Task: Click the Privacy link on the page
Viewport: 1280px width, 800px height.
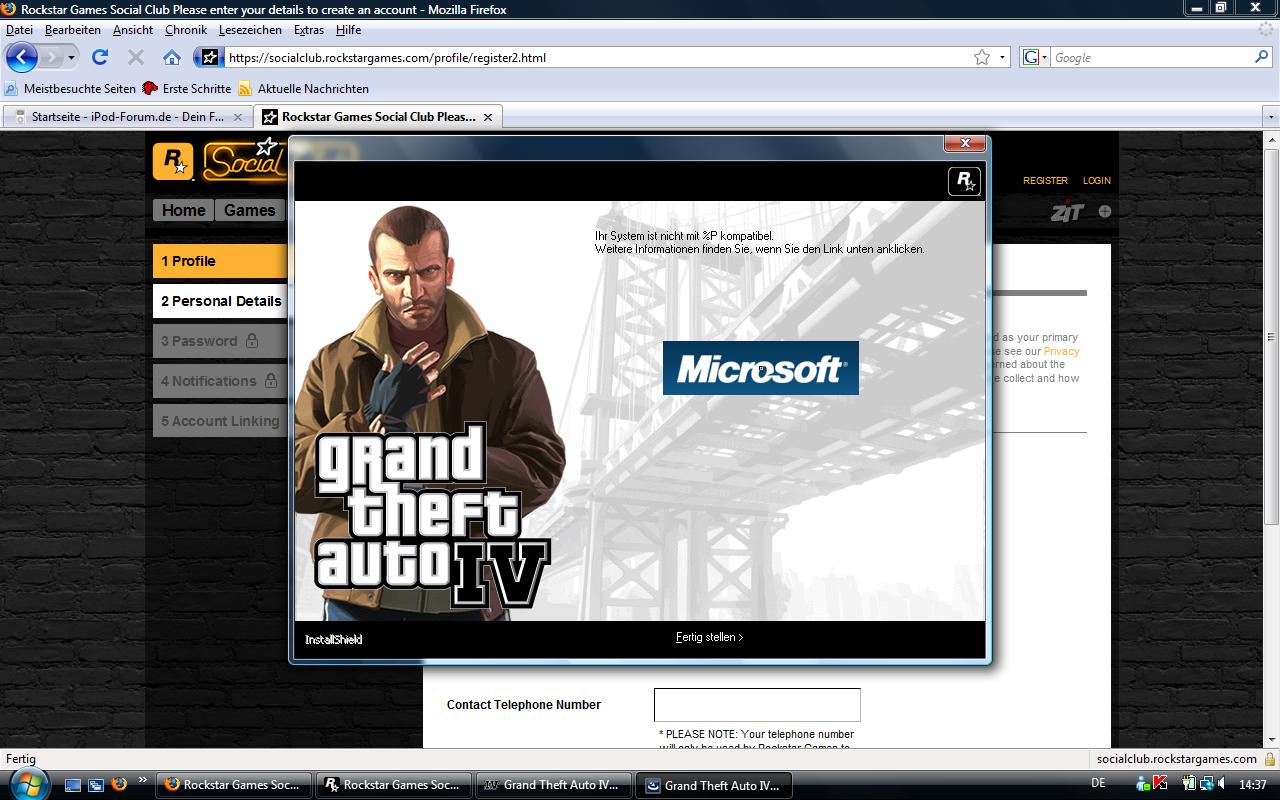Action: coord(1061,351)
